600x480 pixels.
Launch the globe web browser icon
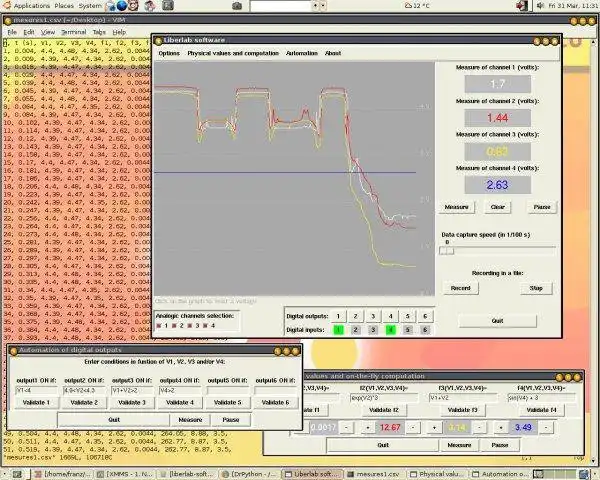(x=122, y=6)
